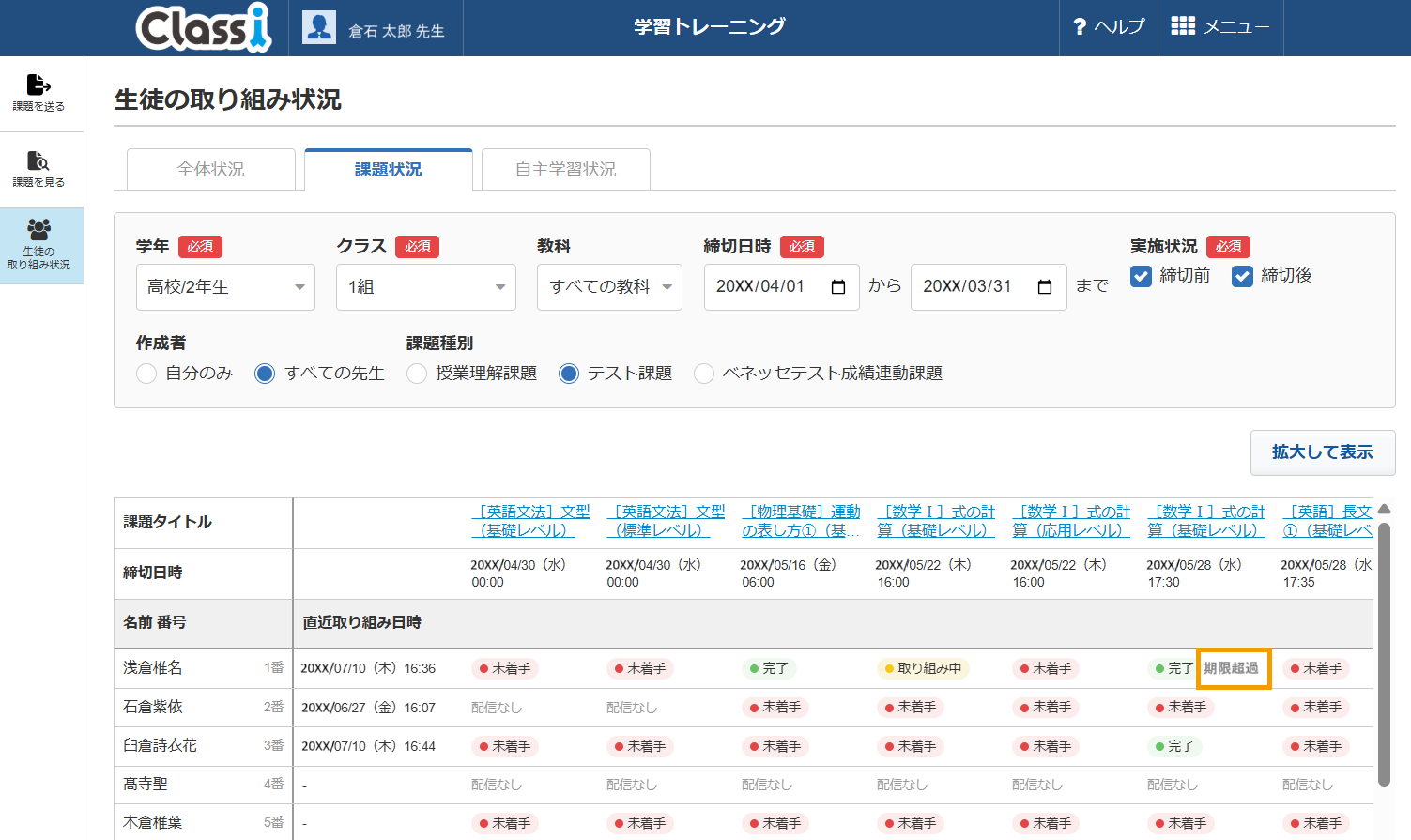This screenshot has width=1411, height=840.
Task: Open the 学年 dropdown showing 高校/2年生
Action: coord(225,287)
